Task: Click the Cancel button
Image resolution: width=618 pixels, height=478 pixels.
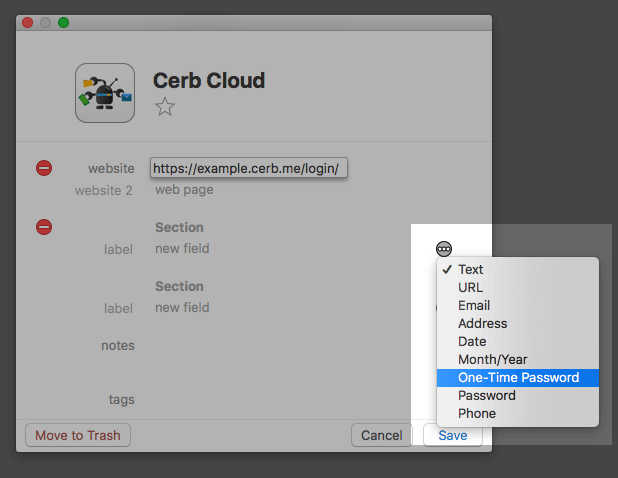Action: point(382,435)
